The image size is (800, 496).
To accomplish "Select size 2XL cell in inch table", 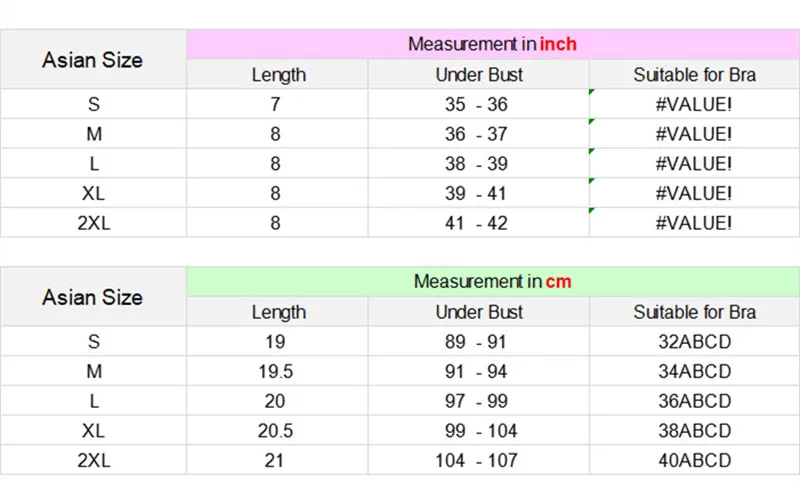I will click(x=93, y=222).
